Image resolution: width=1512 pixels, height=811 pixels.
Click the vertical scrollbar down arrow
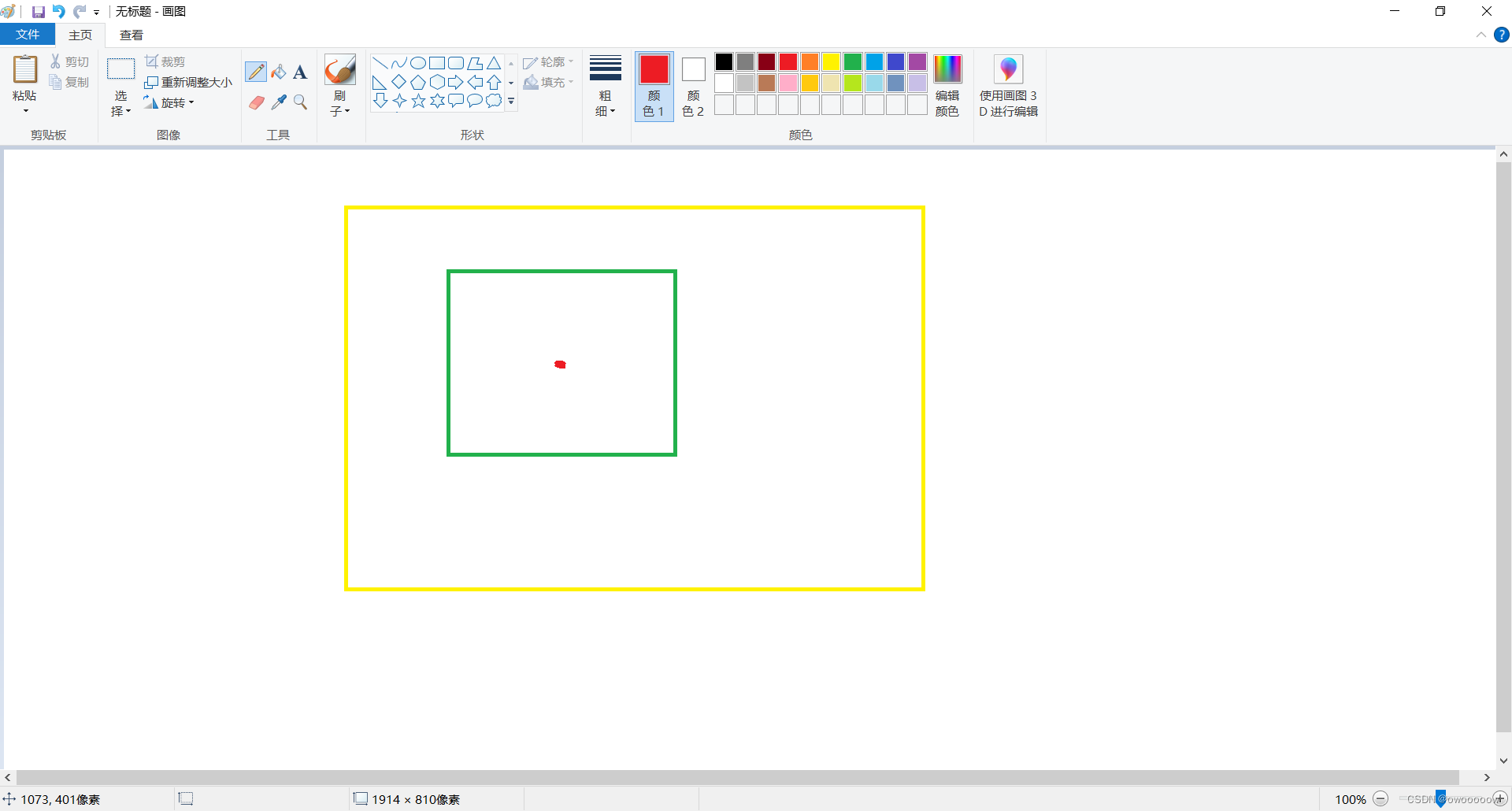pos(1504,761)
